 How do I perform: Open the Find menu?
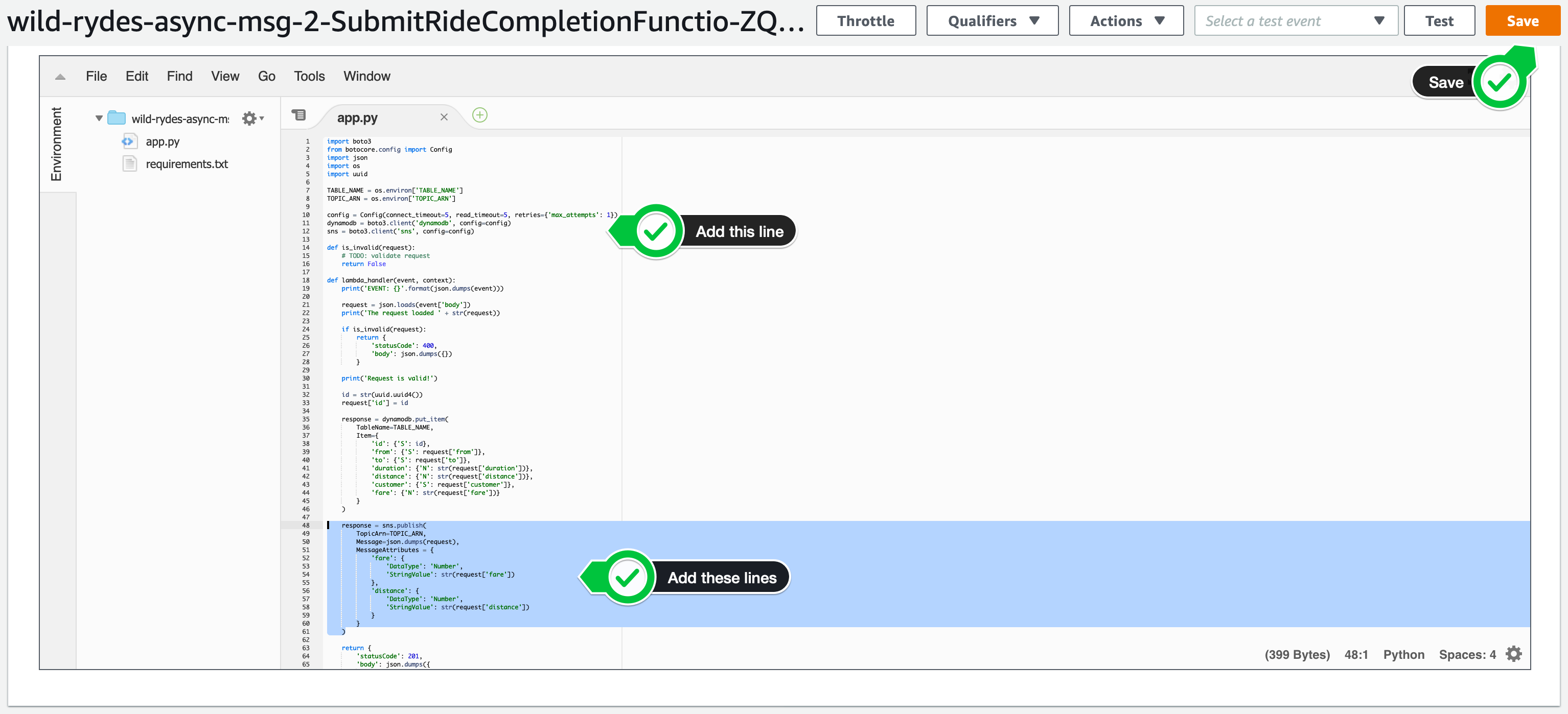pos(179,76)
